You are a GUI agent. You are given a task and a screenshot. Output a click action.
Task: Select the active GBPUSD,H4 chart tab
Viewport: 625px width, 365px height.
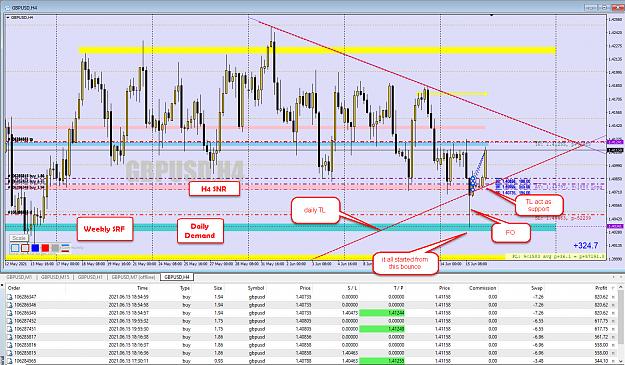(177, 277)
